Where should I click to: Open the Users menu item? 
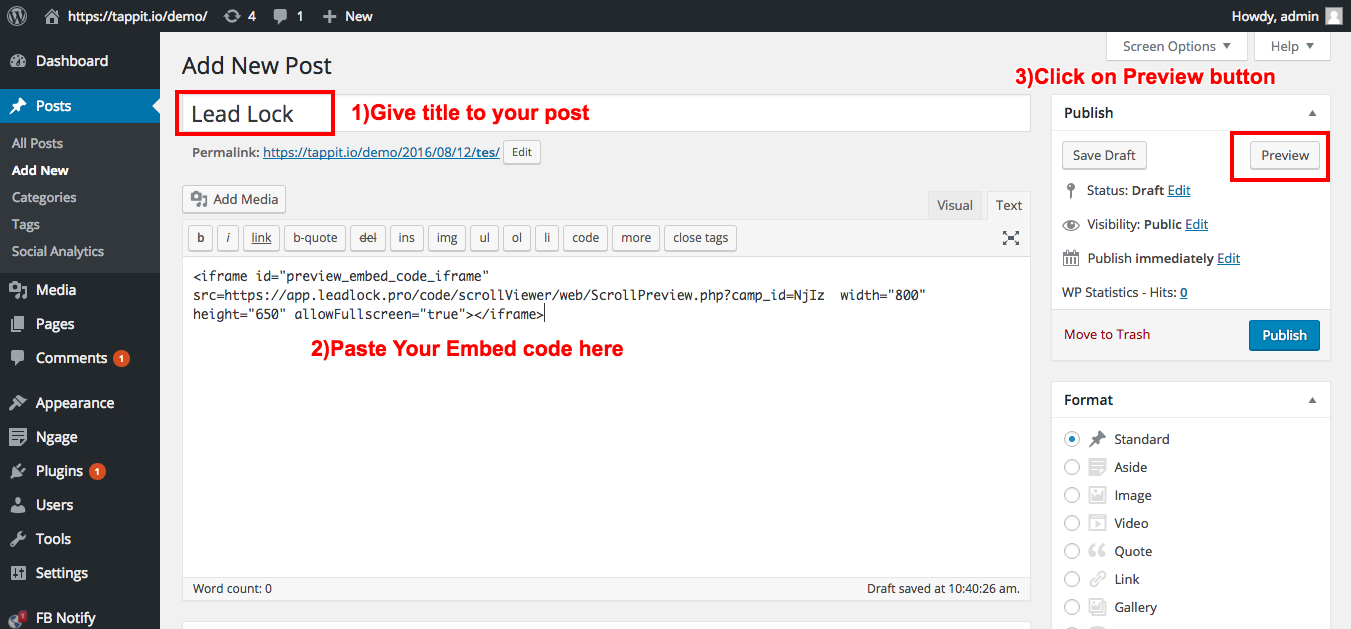[x=54, y=505]
